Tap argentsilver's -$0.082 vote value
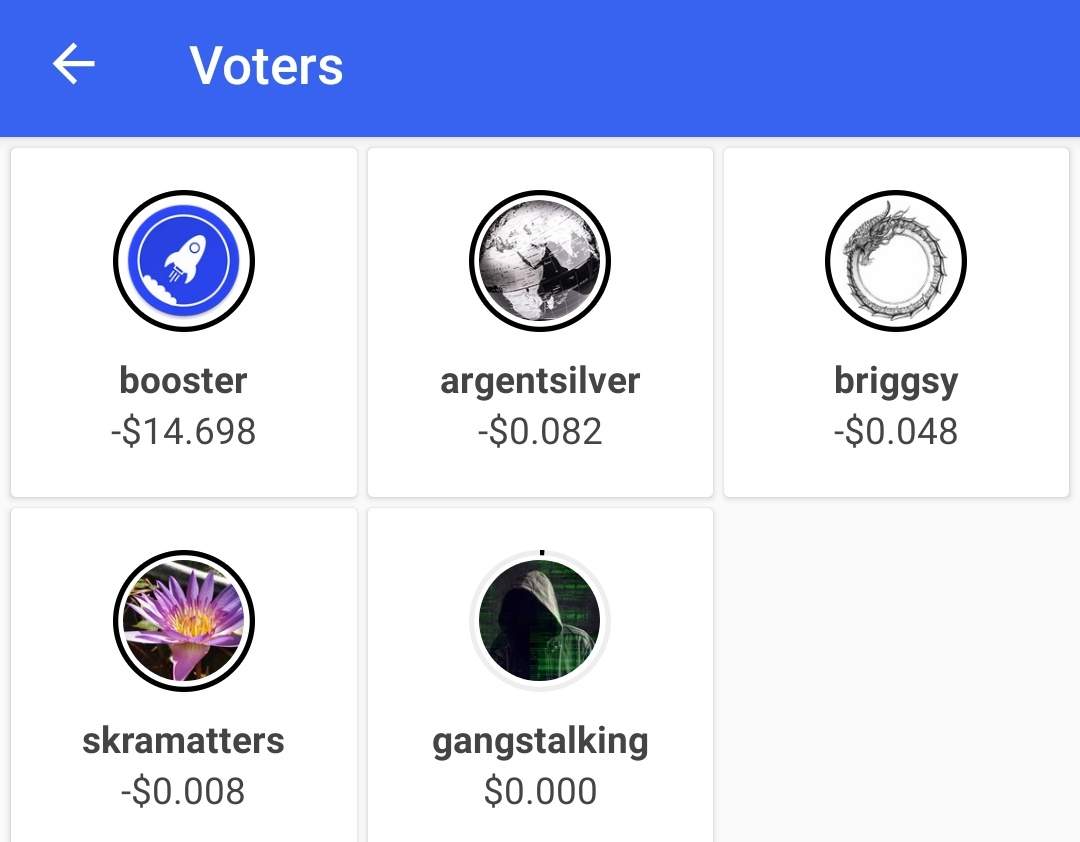This screenshot has width=1080, height=842. coord(540,432)
